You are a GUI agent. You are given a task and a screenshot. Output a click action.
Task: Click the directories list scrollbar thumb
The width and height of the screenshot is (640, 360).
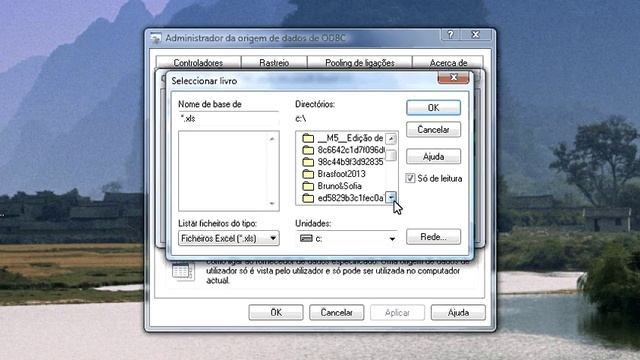(x=391, y=156)
